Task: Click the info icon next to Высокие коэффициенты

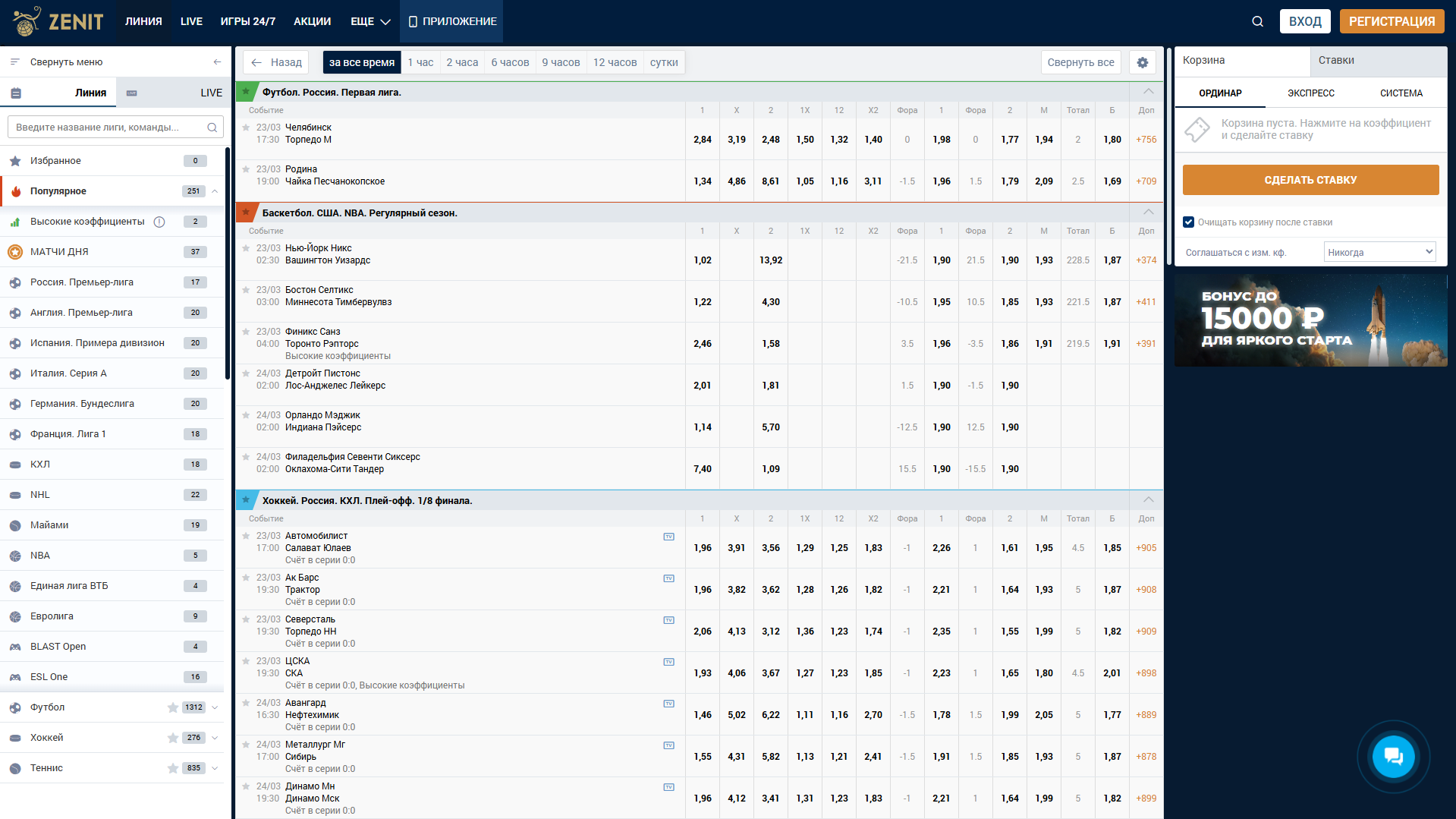Action: click(x=159, y=222)
